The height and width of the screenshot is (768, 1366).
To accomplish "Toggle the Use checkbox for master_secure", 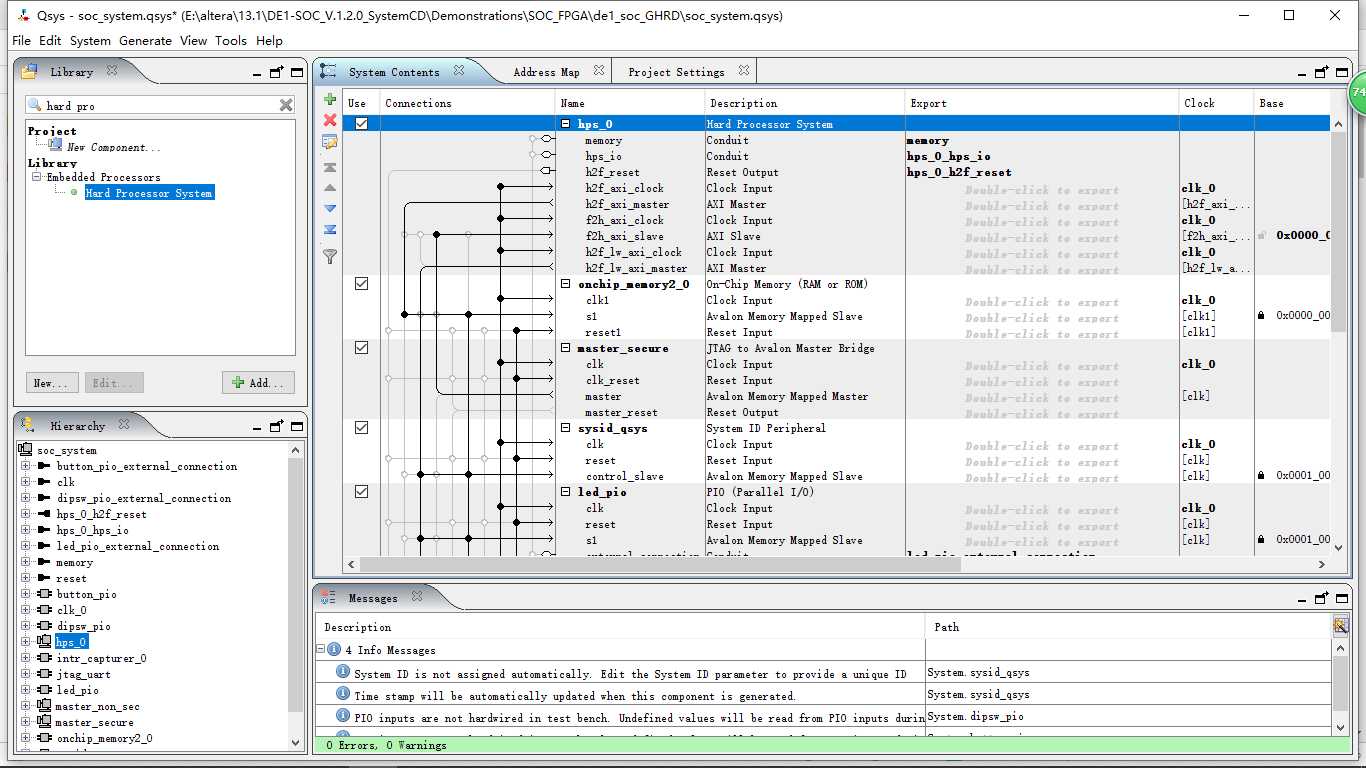I will click(361, 348).
